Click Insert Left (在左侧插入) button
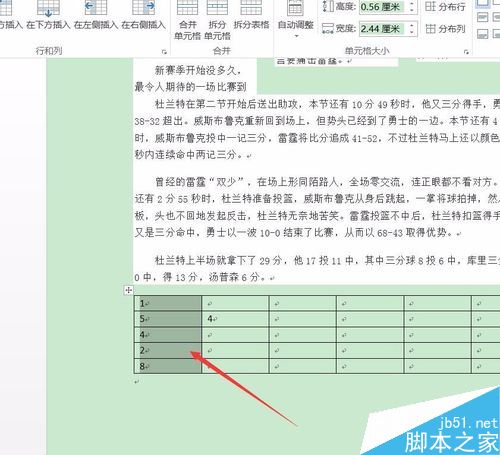The image size is (500, 455). [96, 15]
